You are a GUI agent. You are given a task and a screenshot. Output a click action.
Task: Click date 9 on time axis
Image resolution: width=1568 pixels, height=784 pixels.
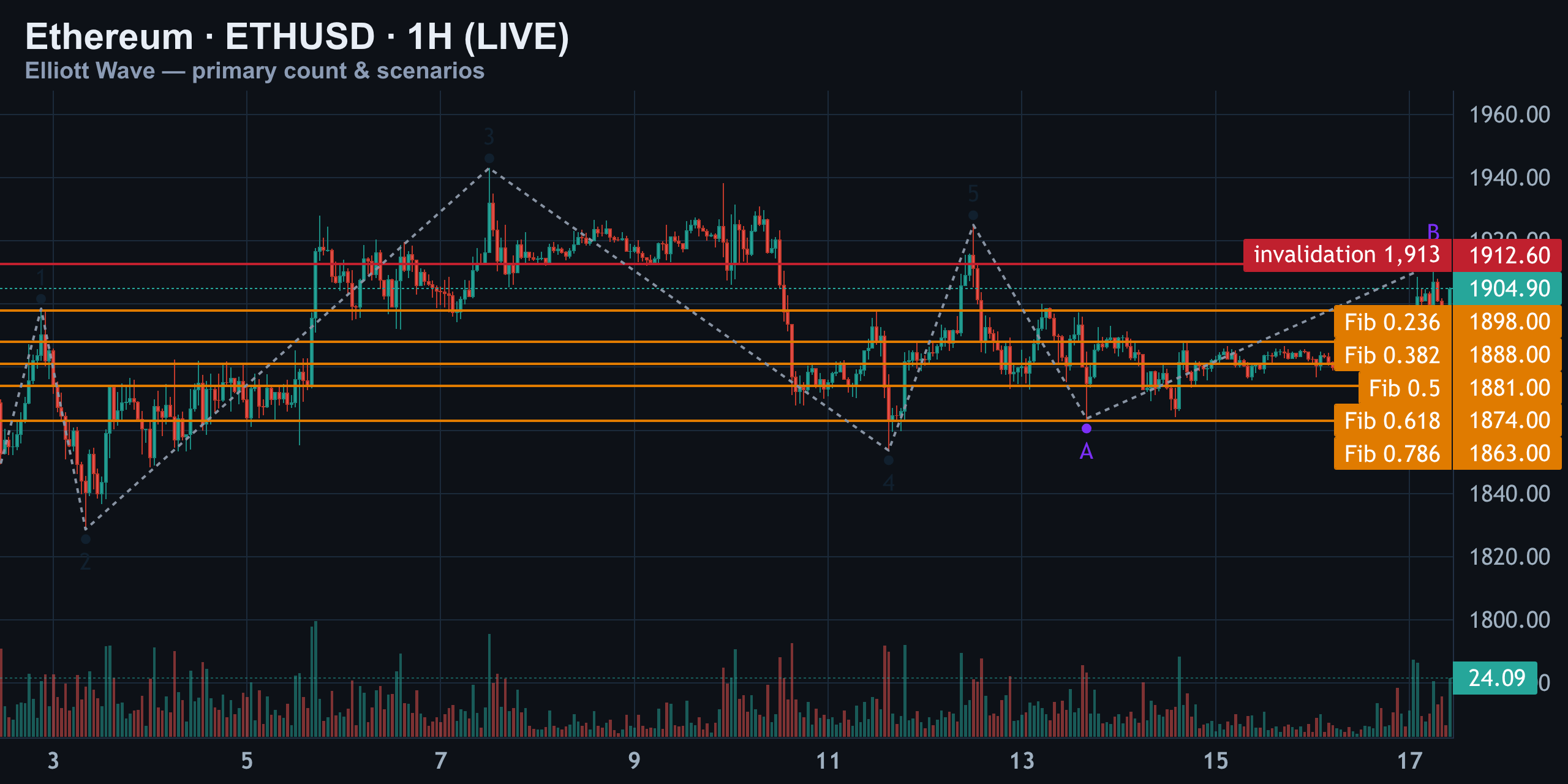tap(635, 761)
